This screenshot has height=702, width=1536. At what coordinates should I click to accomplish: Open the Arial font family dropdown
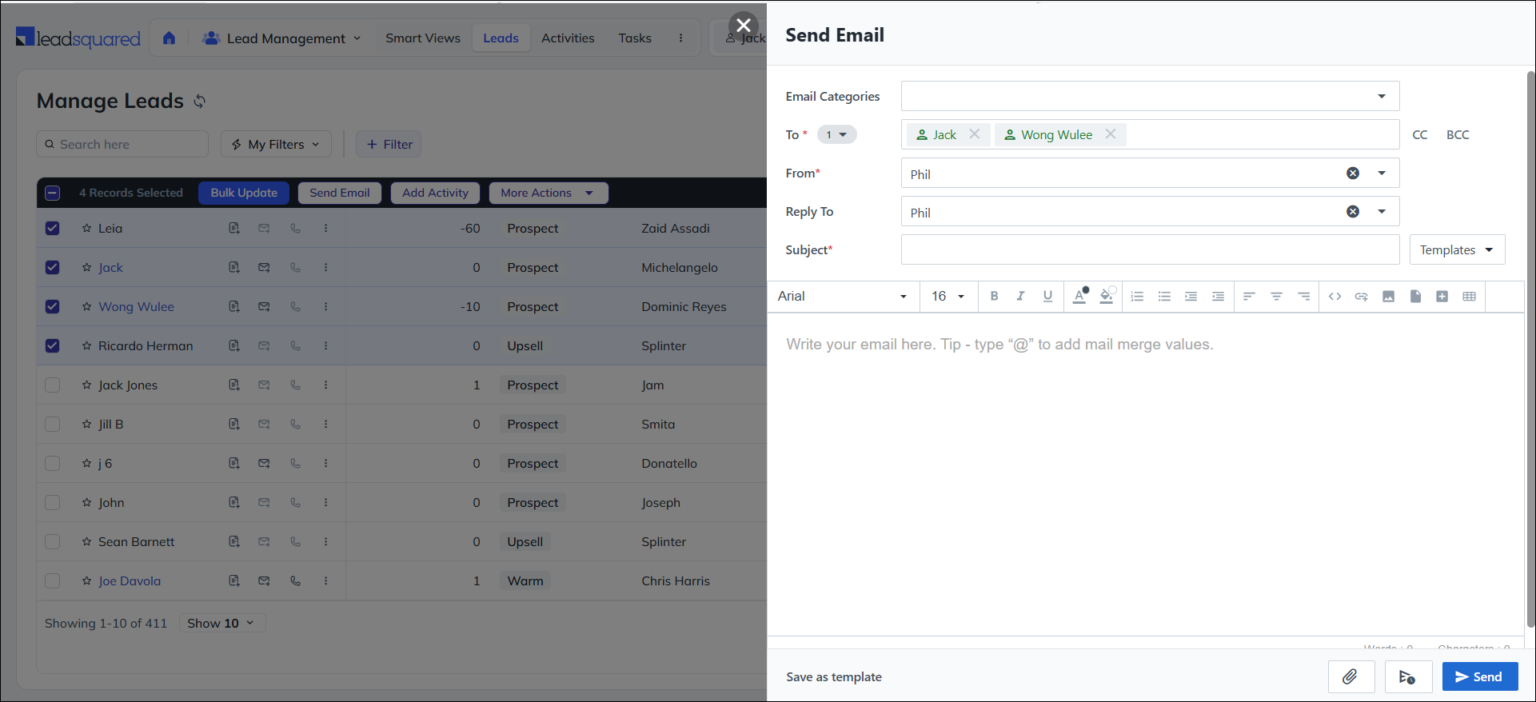[843, 296]
